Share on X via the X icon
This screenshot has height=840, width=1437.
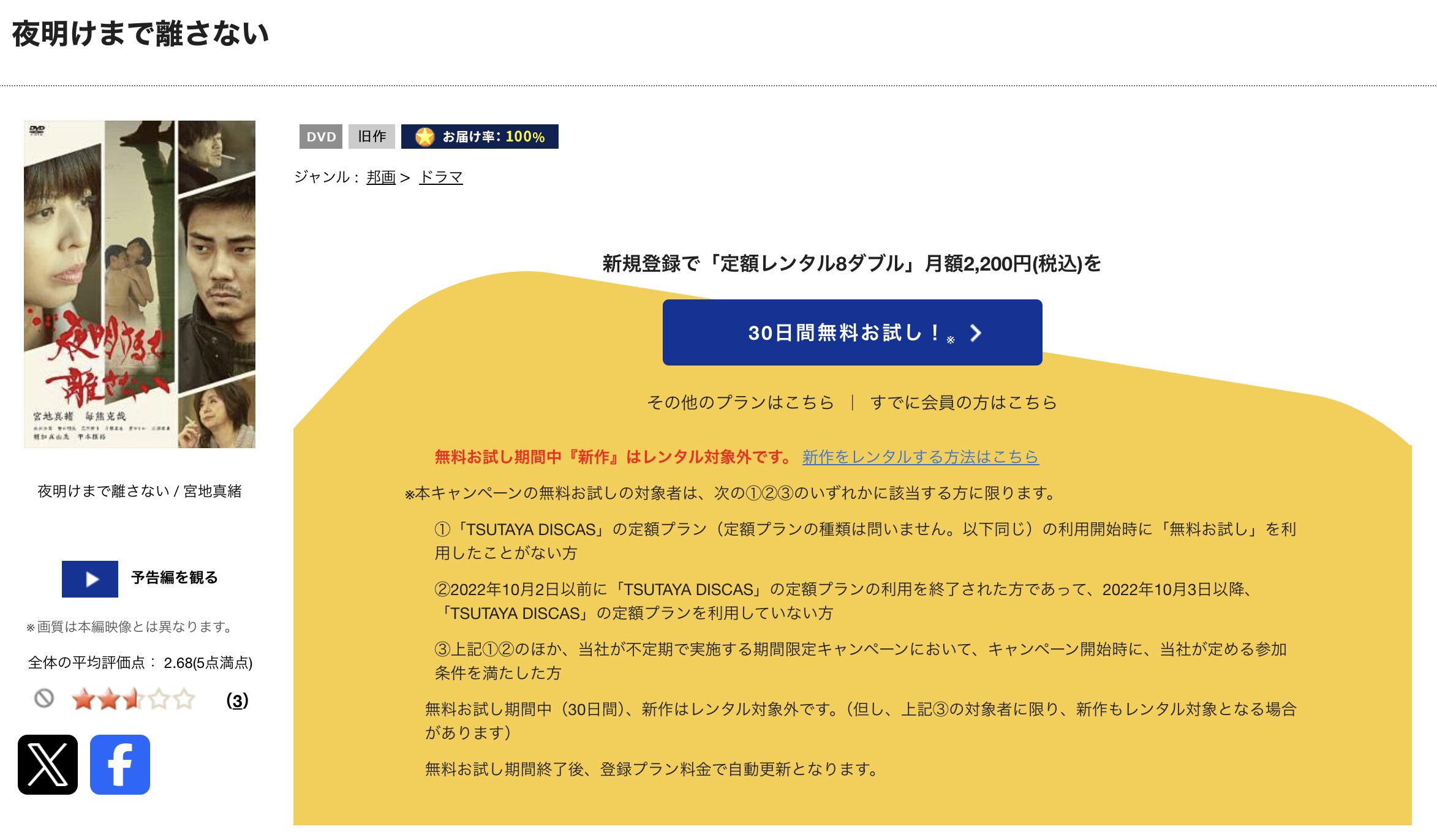48,765
